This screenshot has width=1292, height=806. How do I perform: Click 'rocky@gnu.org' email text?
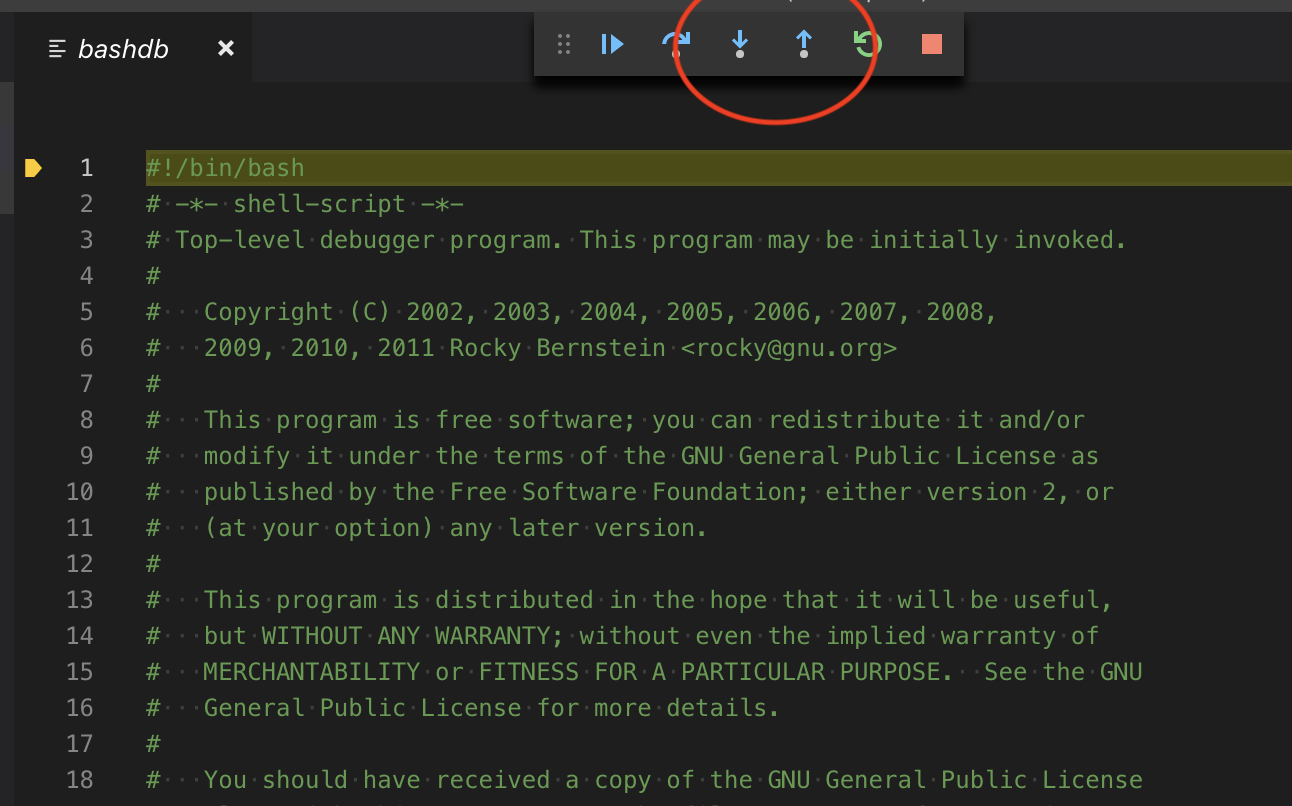(789, 348)
